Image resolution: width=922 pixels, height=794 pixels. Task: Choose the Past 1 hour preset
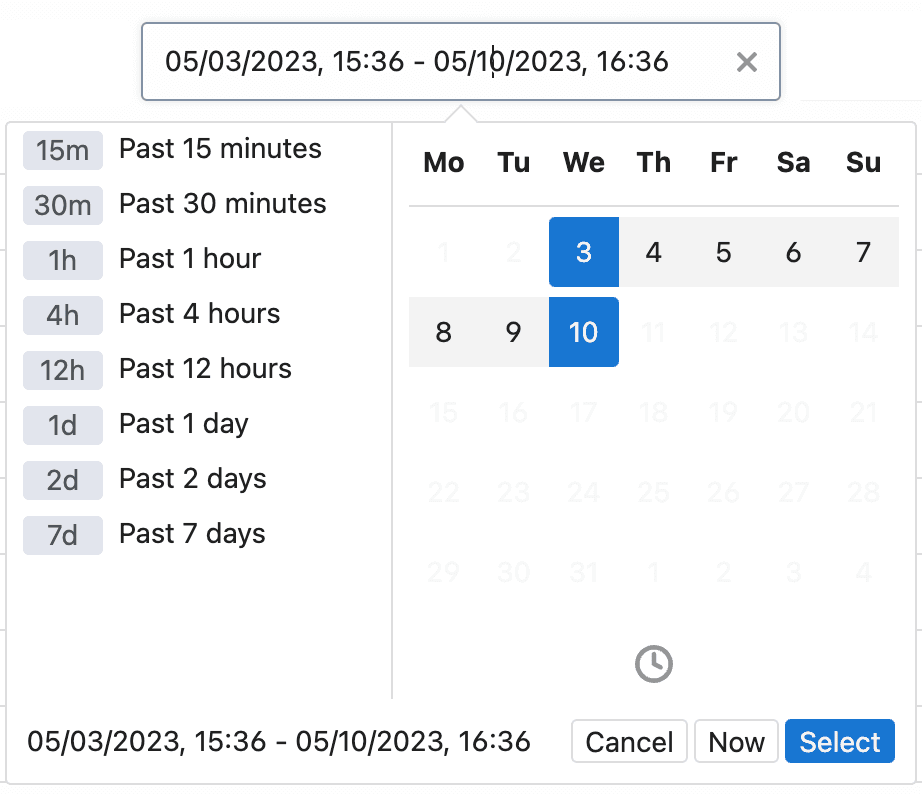coord(189,259)
